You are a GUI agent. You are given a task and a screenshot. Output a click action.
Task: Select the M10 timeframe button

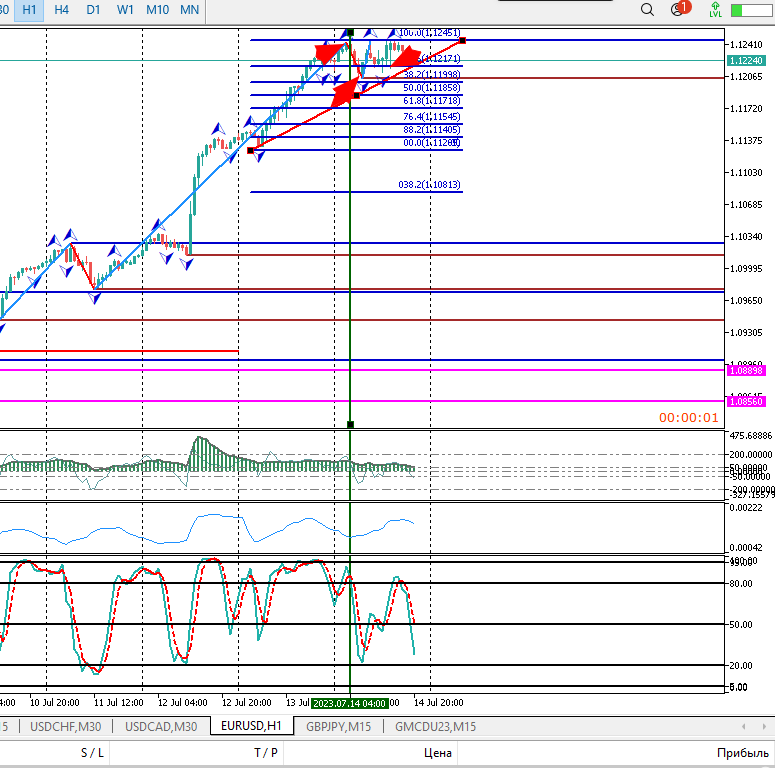(x=157, y=9)
